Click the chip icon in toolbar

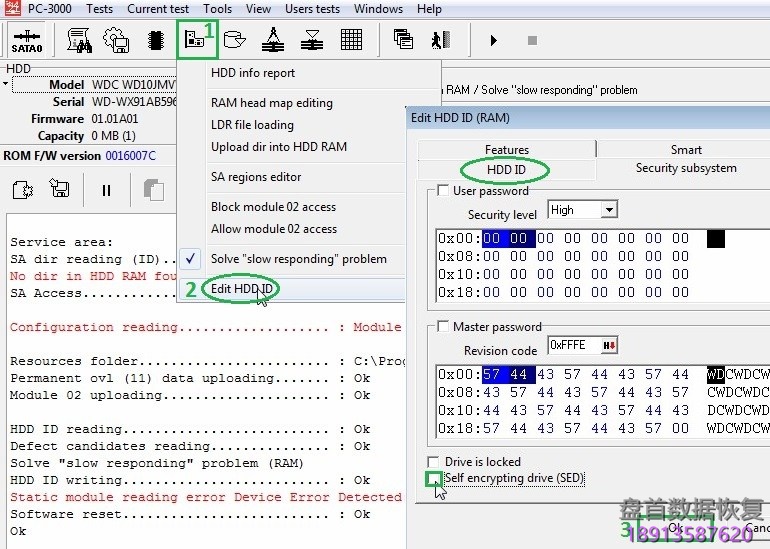(x=155, y=40)
